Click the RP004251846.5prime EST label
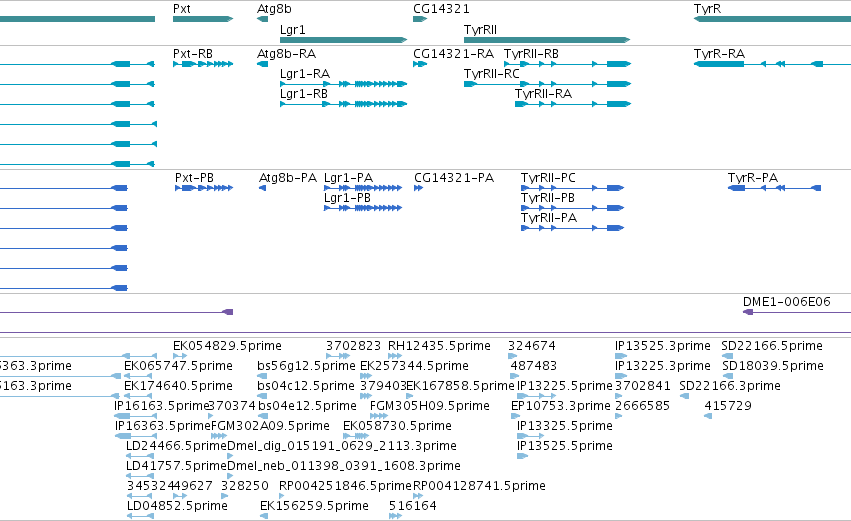 pos(346,486)
